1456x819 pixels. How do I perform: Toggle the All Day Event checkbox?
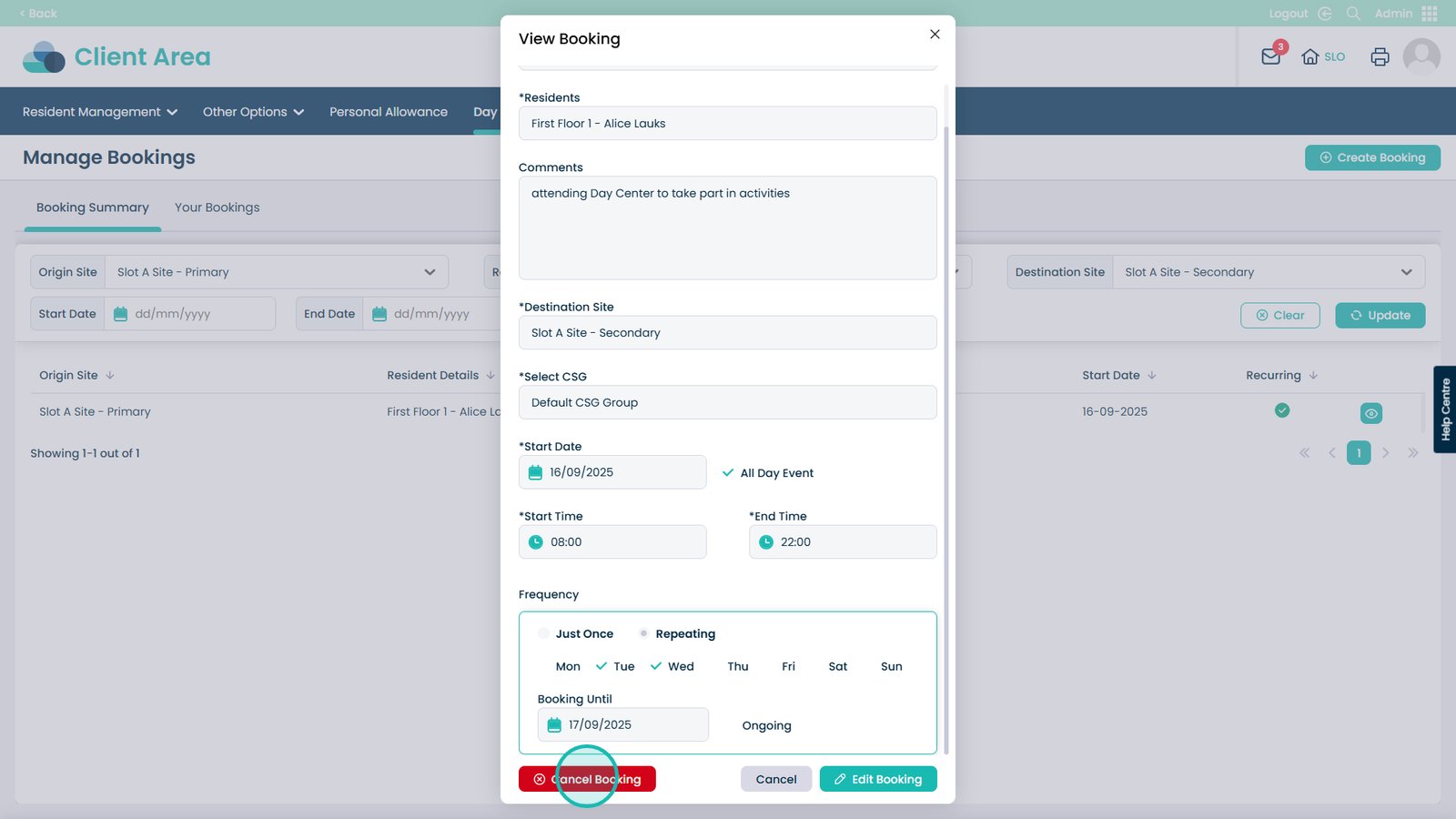pos(728,473)
